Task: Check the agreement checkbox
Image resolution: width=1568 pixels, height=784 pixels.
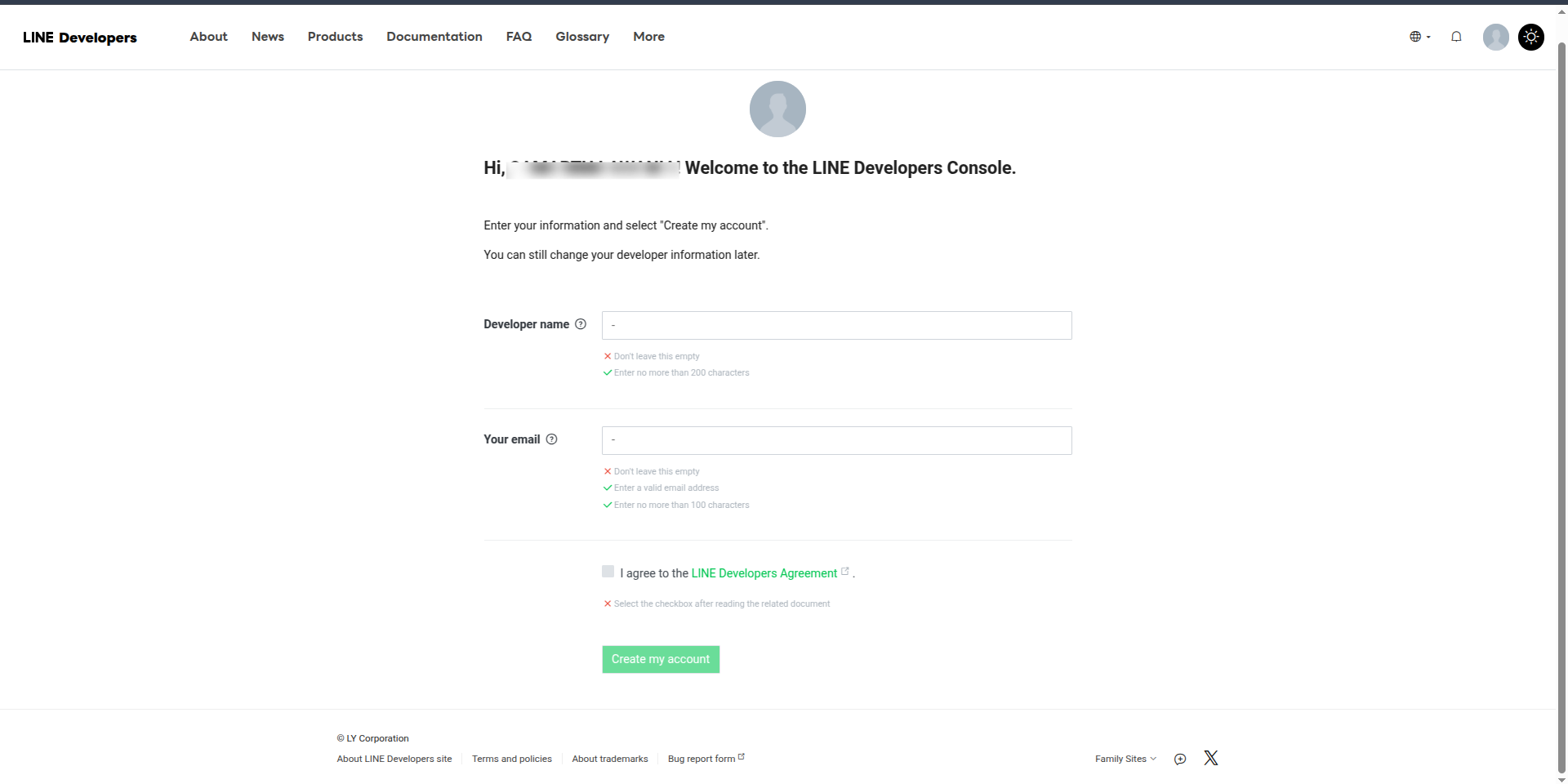Action: pyautogui.click(x=608, y=572)
